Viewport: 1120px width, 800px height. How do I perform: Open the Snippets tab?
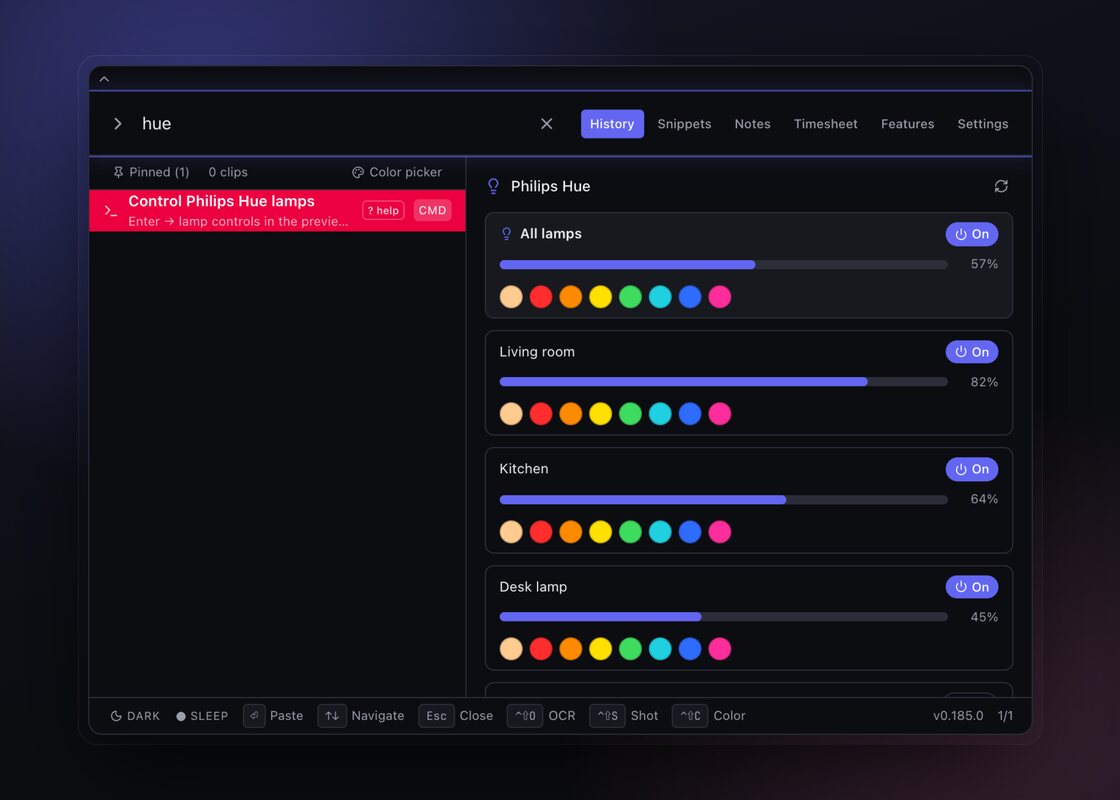coord(684,124)
